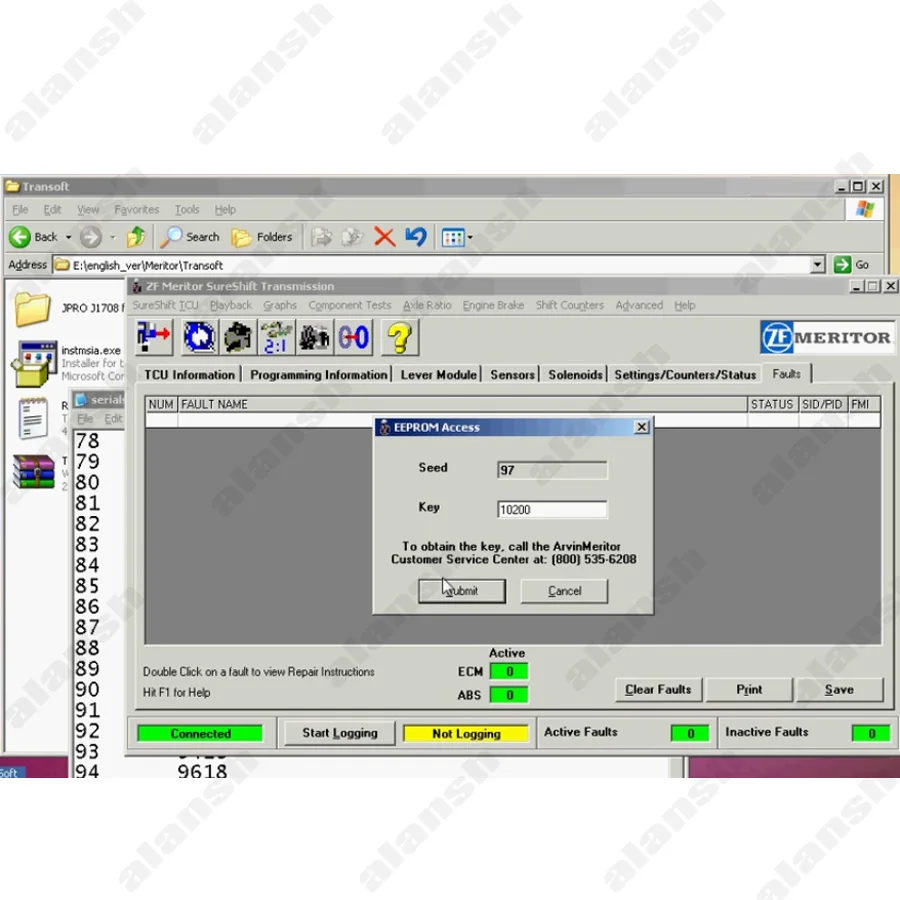Click the connect to TCU toolbar icon

154,336
